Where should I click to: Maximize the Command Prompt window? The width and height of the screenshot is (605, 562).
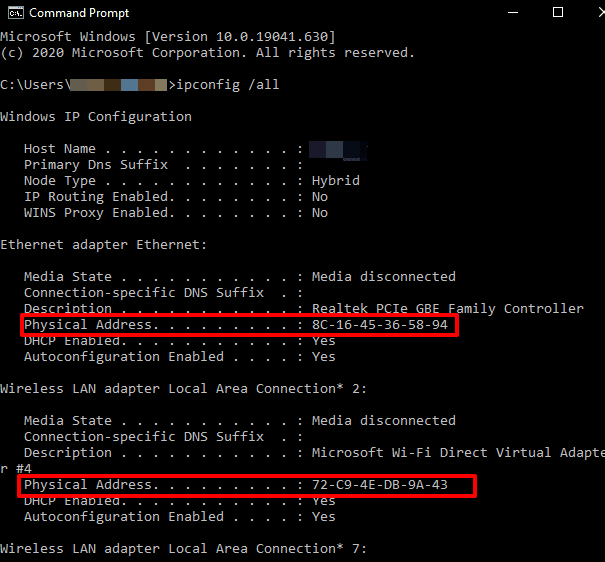click(x=557, y=13)
